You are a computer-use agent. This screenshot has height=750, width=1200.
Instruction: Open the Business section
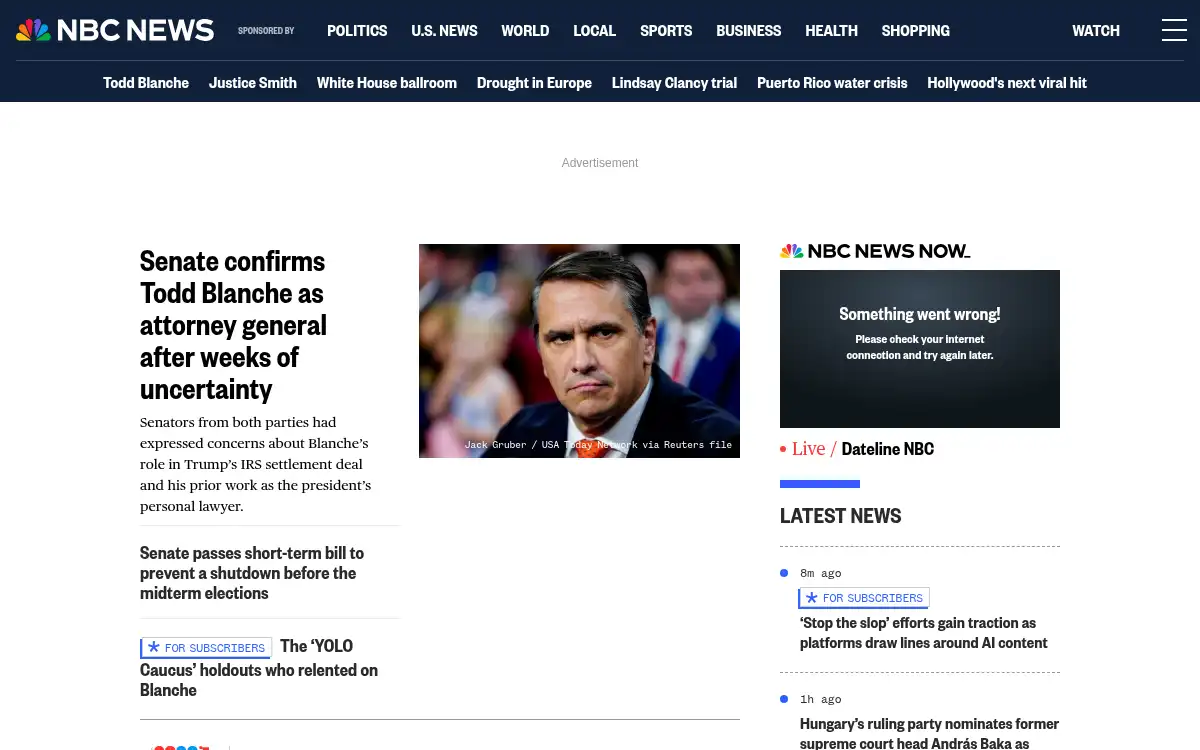[x=748, y=30]
